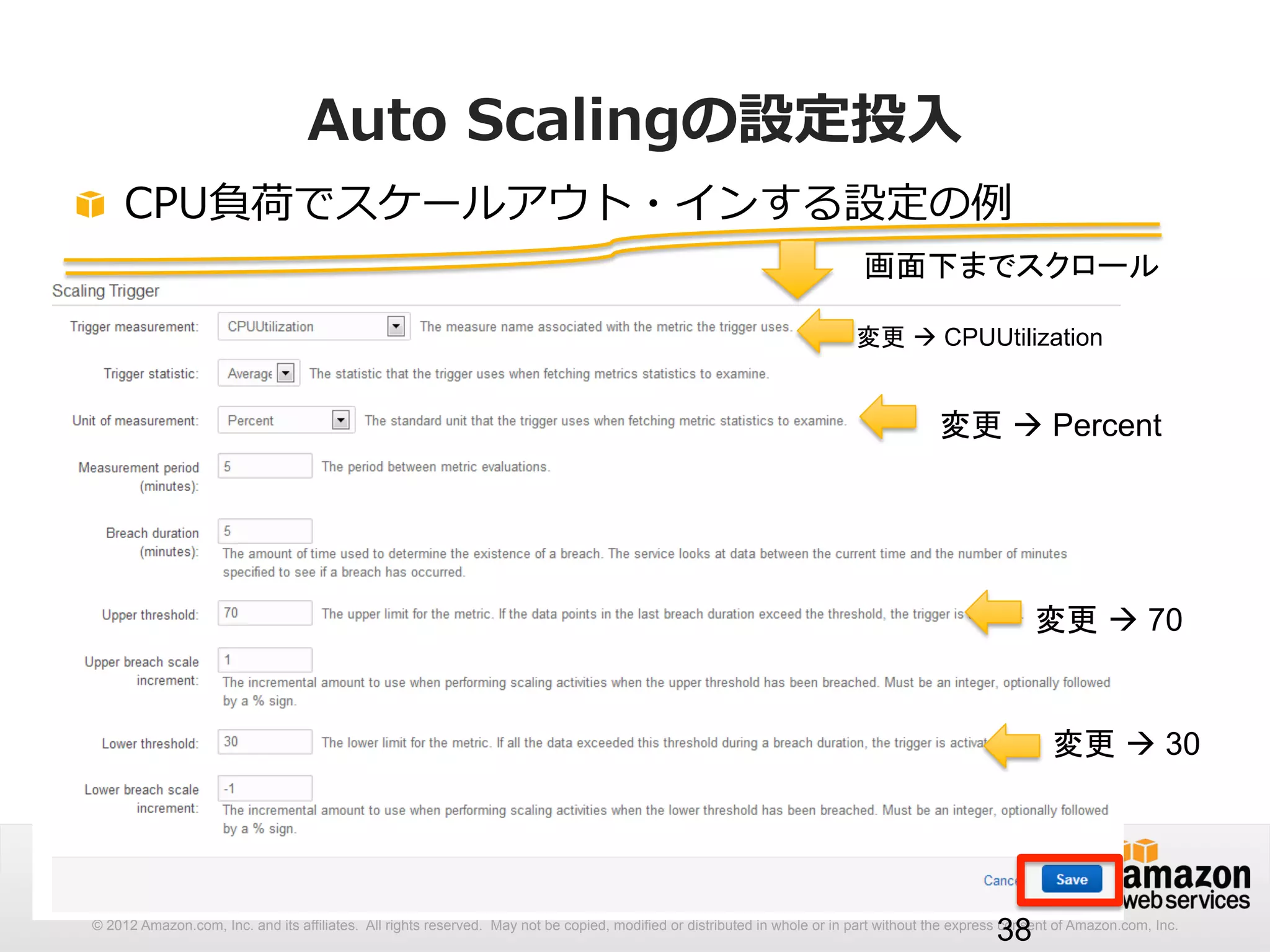Viewport: 1270px width, 952px height.
Task: Click the Upper threshold field showing 70
Action: pos(265,613)
